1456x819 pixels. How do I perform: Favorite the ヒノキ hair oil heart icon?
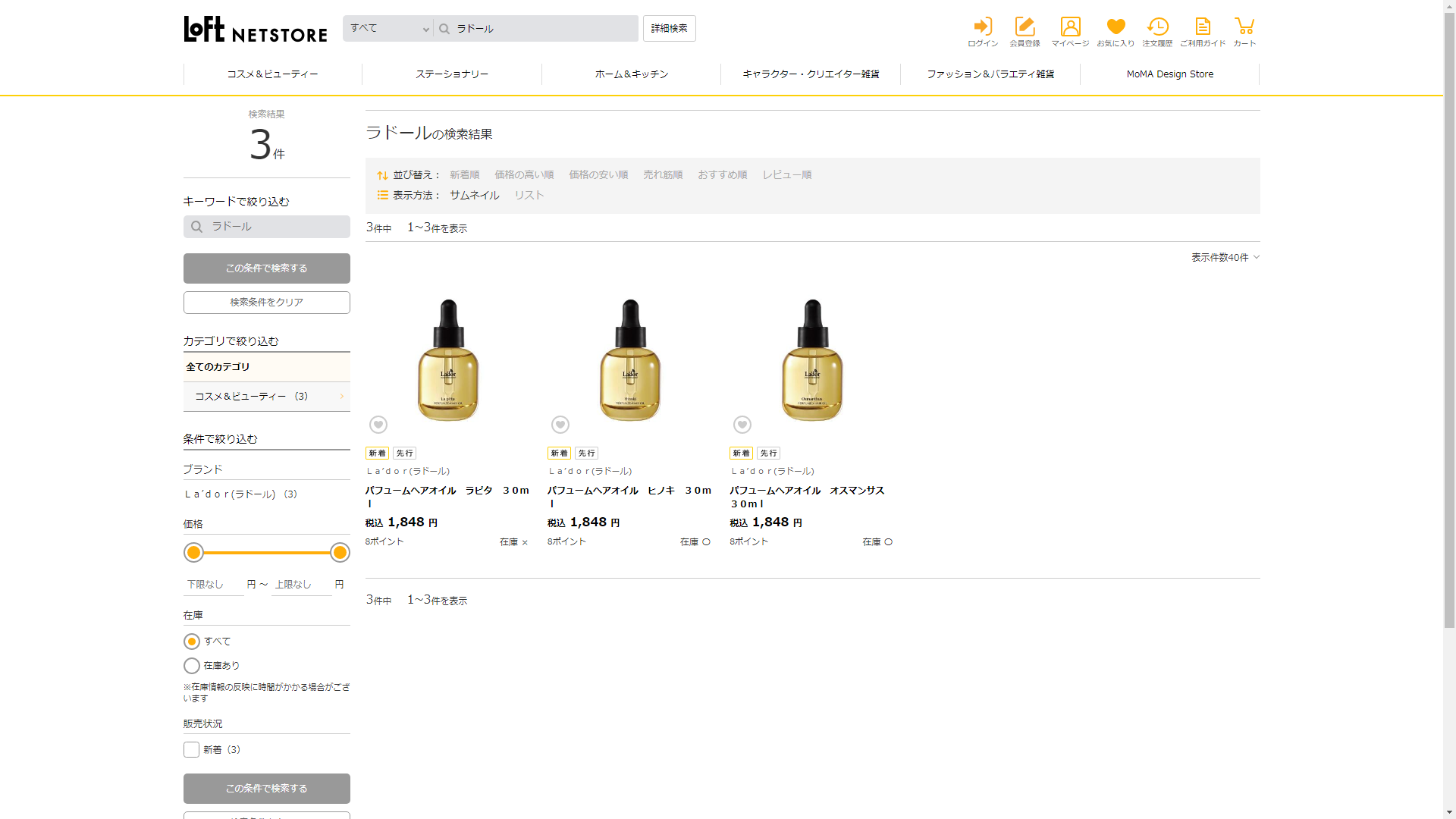pos(560,425)
